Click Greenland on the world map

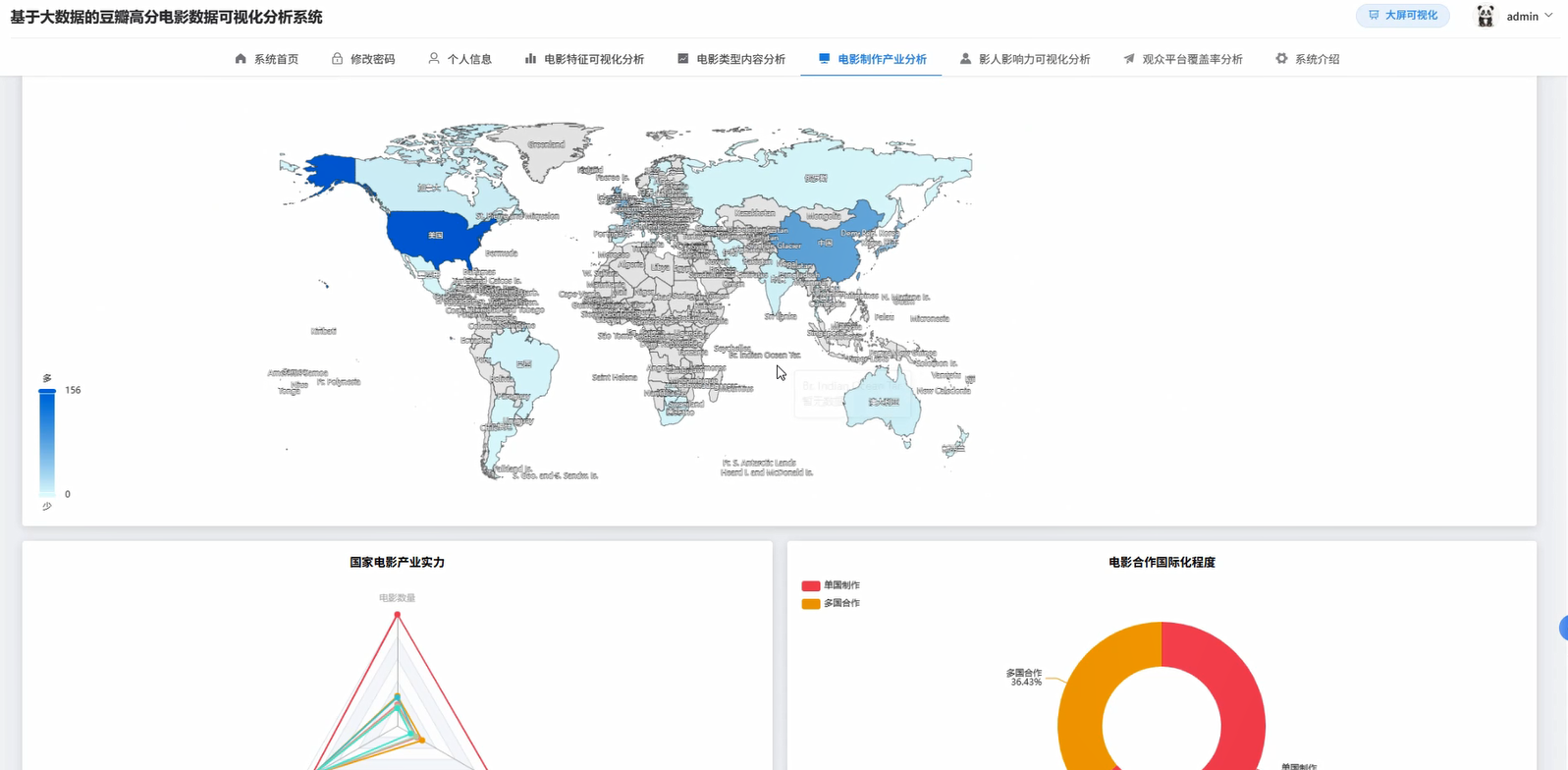546,145
